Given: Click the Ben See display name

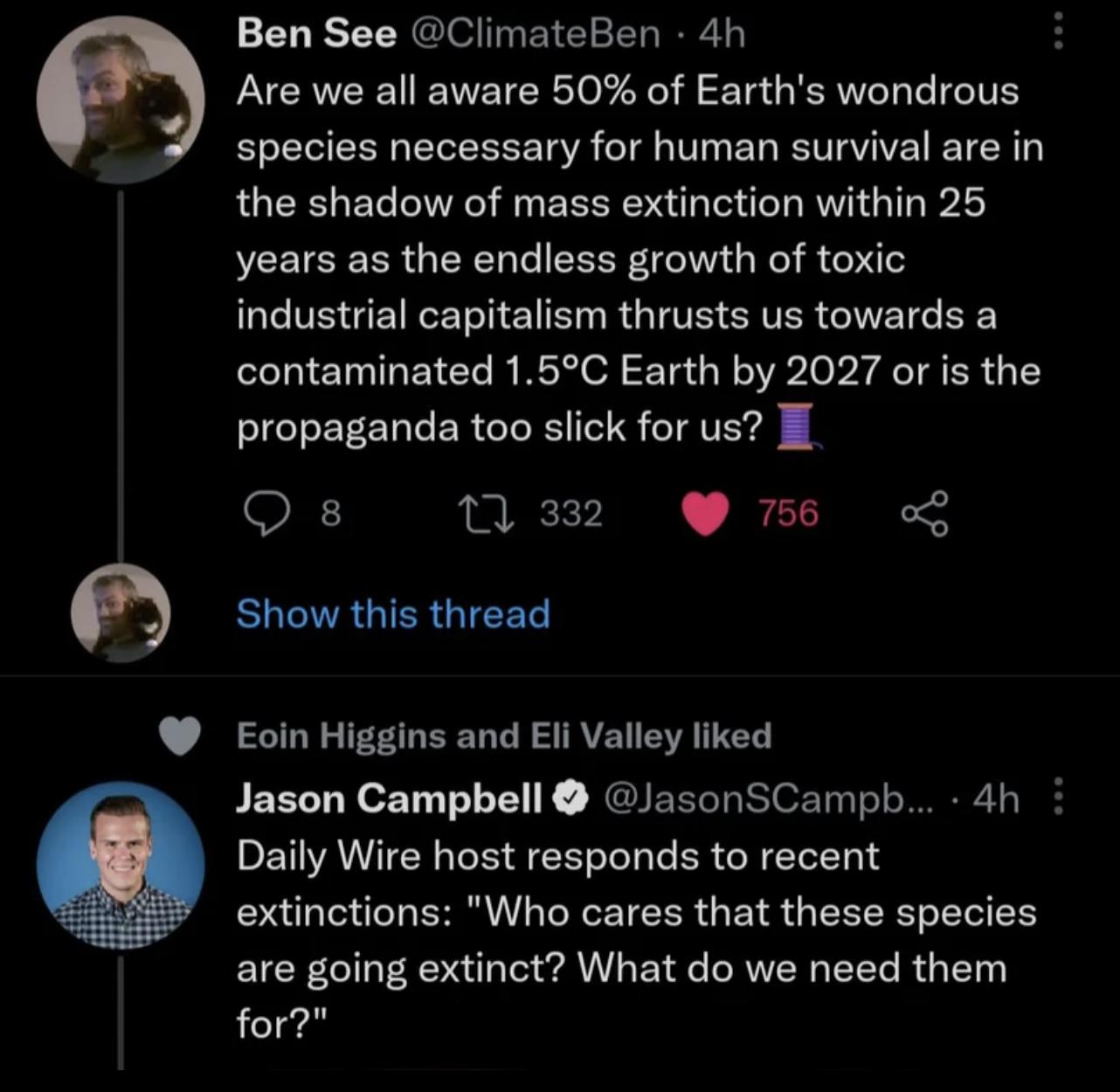Looking at the screenshot, I should click(316, 34).
